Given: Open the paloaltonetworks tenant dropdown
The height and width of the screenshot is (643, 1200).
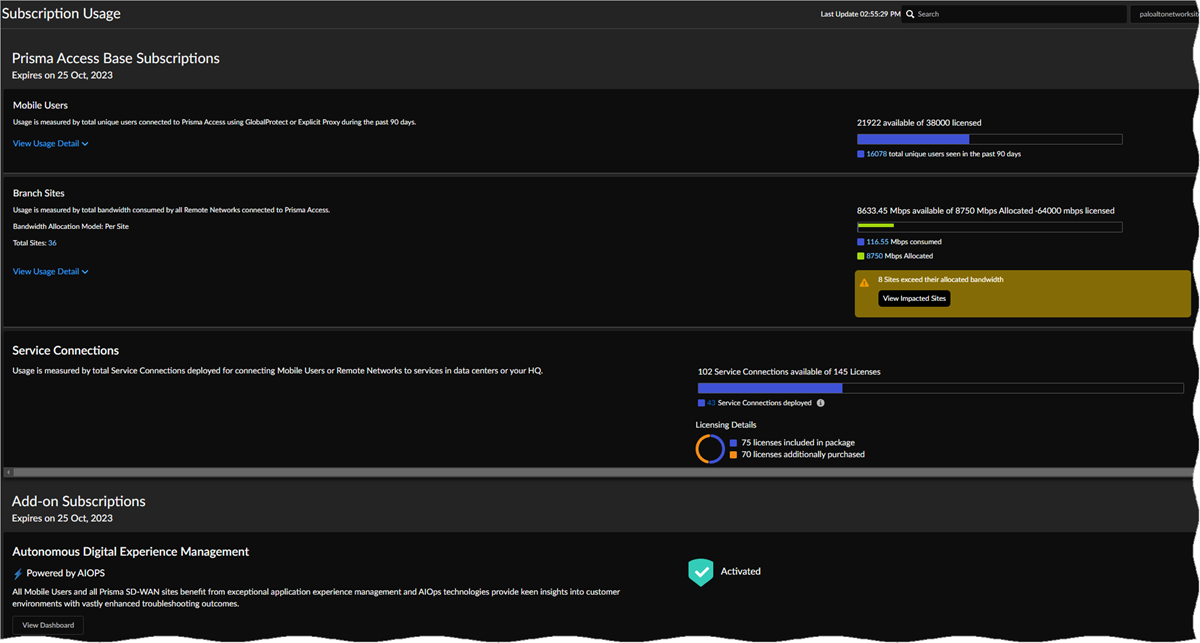Looking at the screenshot, I should coord(1163,14).
